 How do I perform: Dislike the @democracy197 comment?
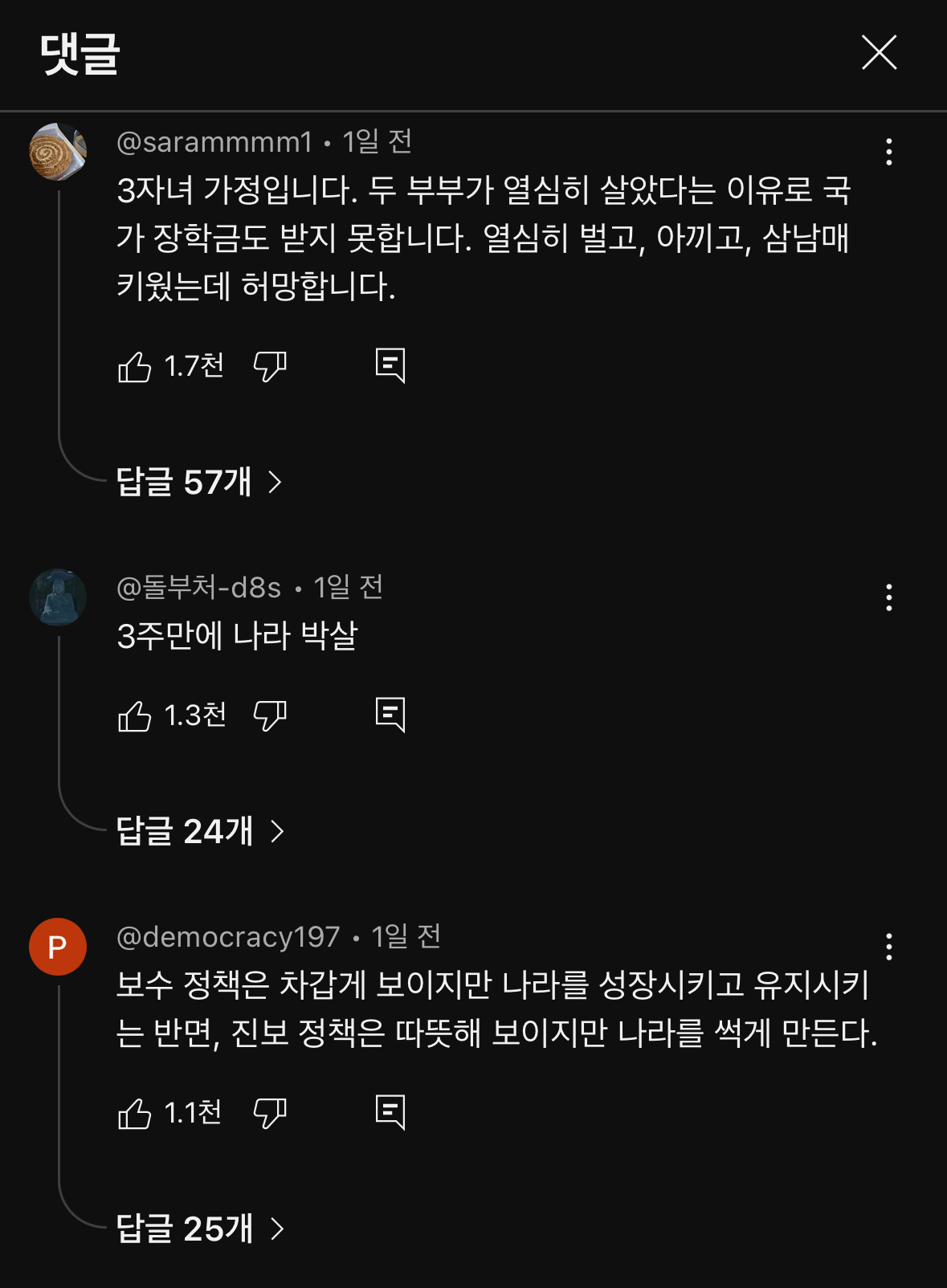(x=270, y=1113)
